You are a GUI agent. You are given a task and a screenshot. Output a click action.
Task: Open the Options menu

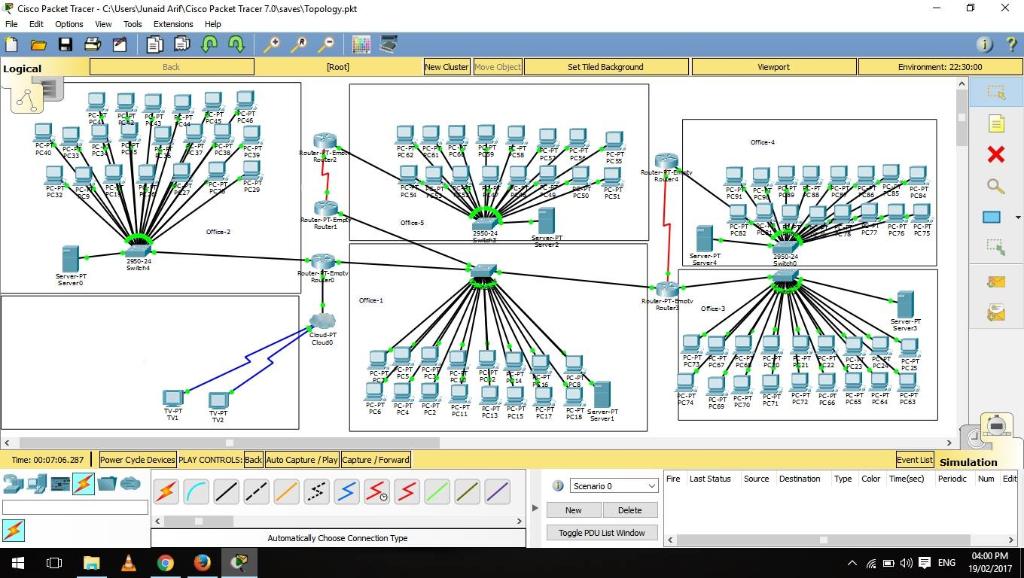[x=69, y=24]
